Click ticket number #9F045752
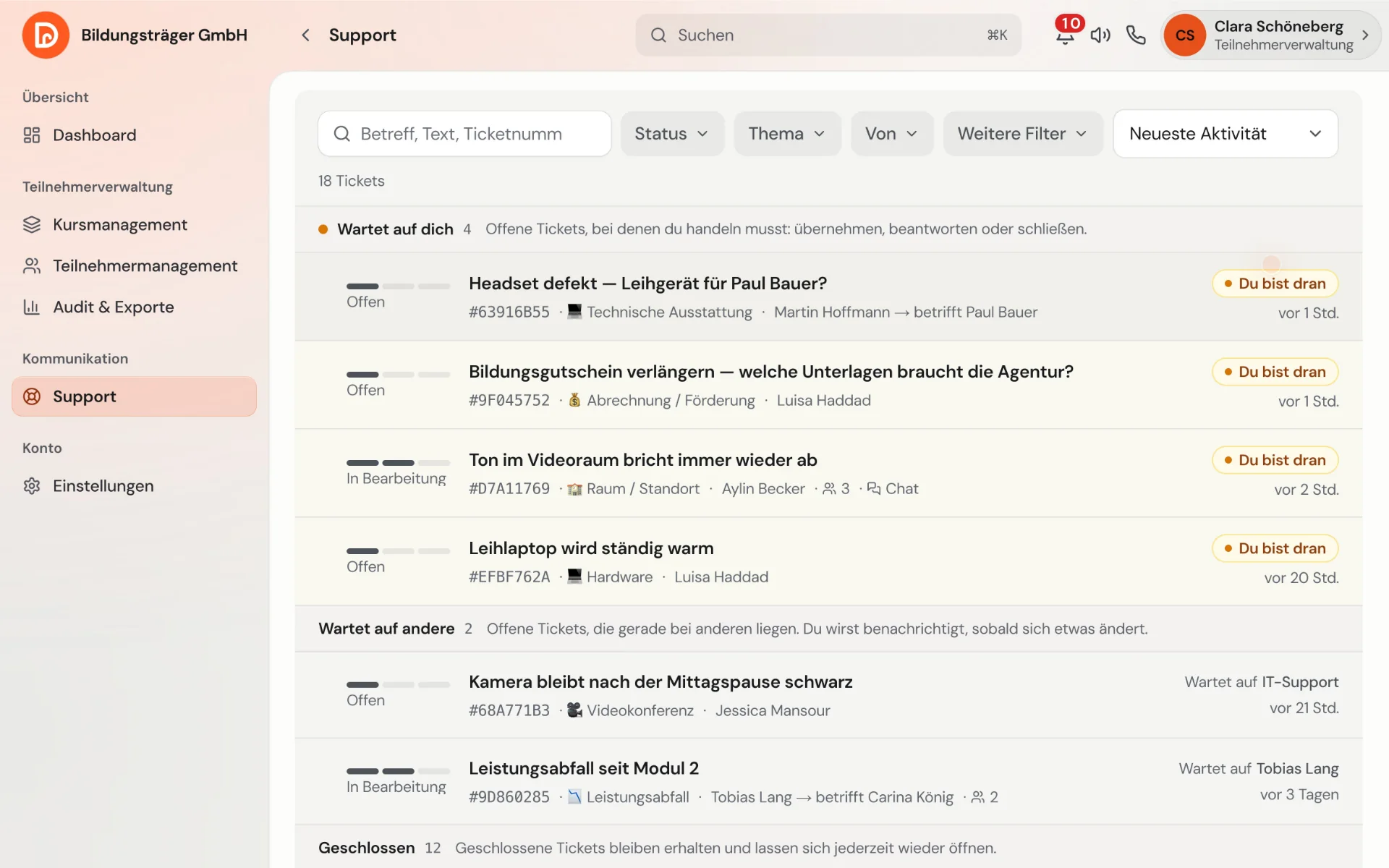Screen dimensions: 1389x868 click(509, 401)
